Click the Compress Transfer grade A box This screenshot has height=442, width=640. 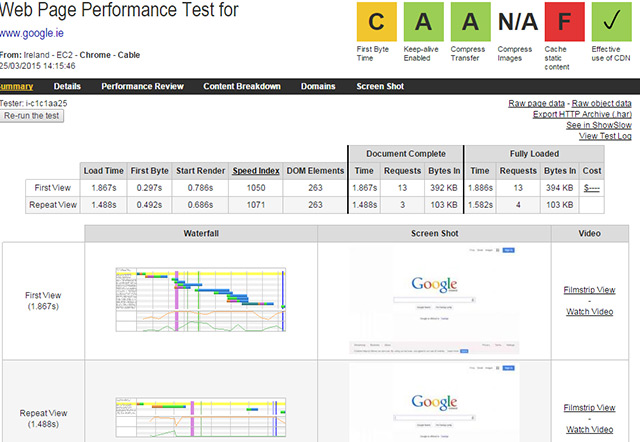[x=470, y=22]
